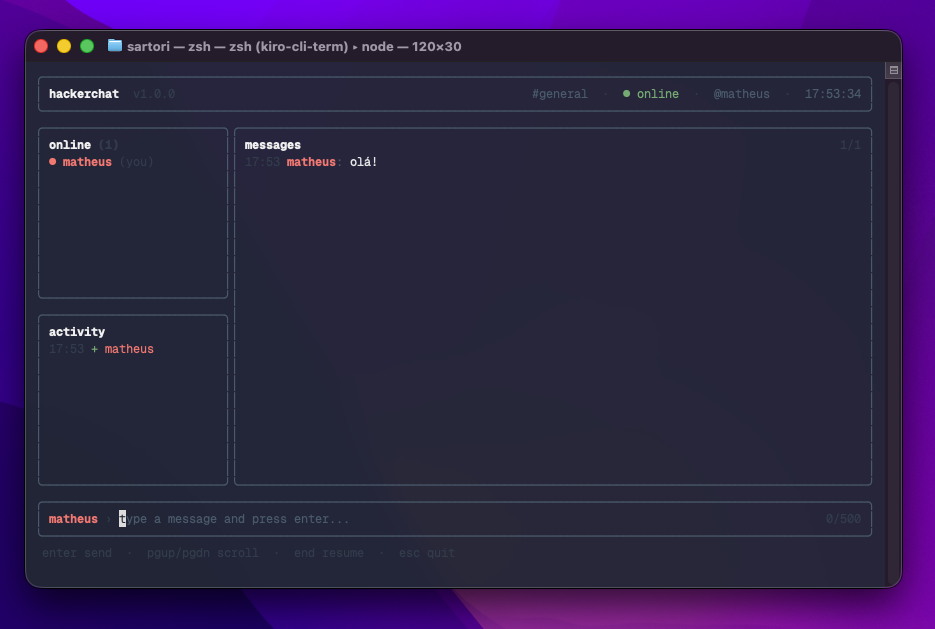
Task: Click the 'hackerchat' title in header
Action: pos(84,94)
